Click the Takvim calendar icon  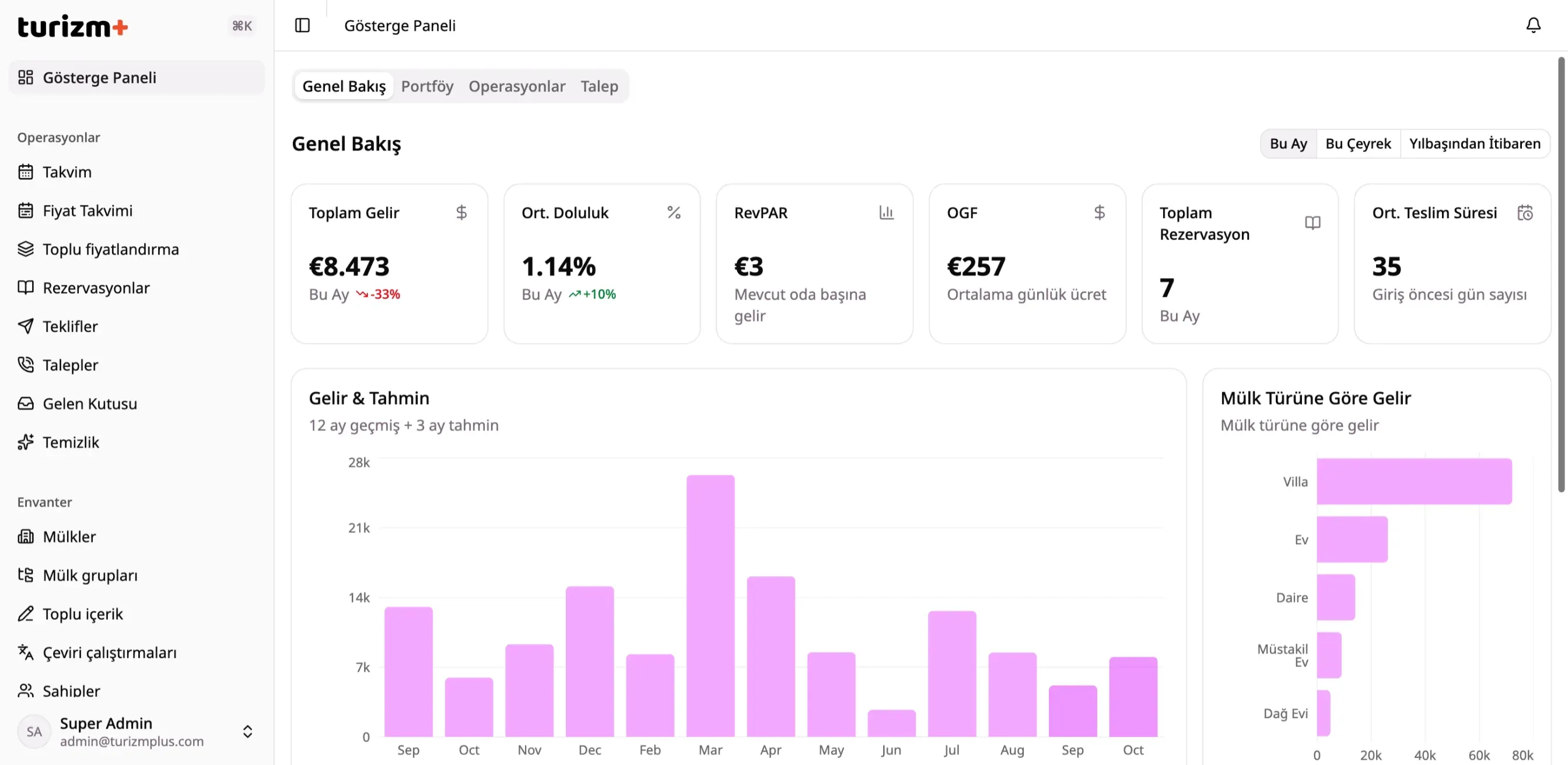pos(26,172)
